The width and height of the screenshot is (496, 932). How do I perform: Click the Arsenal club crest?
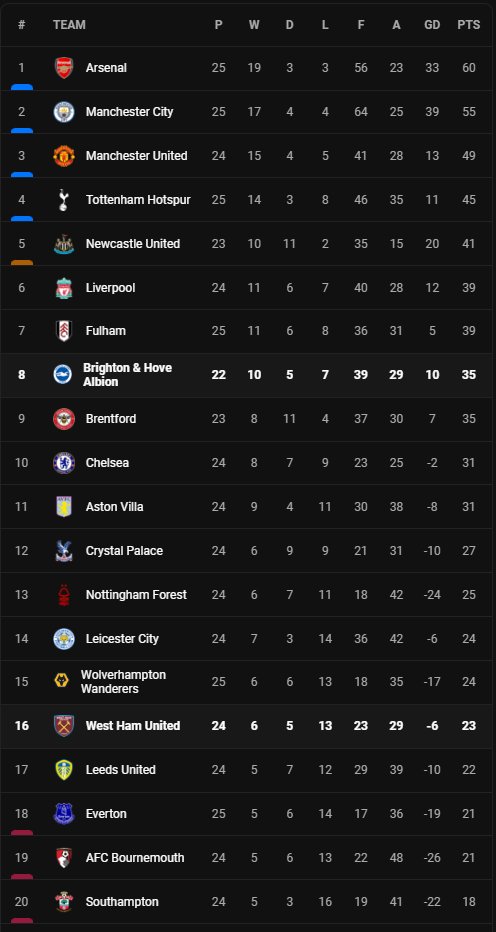tap(64, 68)
